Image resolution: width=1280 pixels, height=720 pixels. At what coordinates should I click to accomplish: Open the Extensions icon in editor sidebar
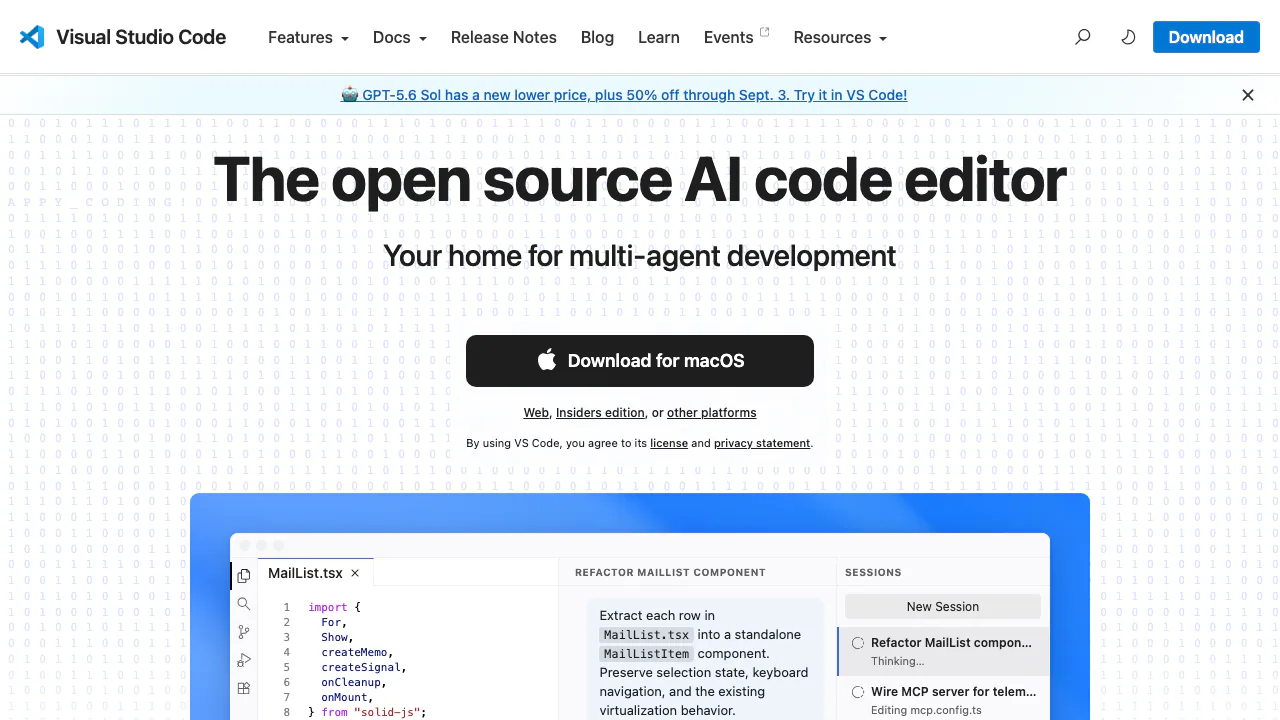coord(244,688)
